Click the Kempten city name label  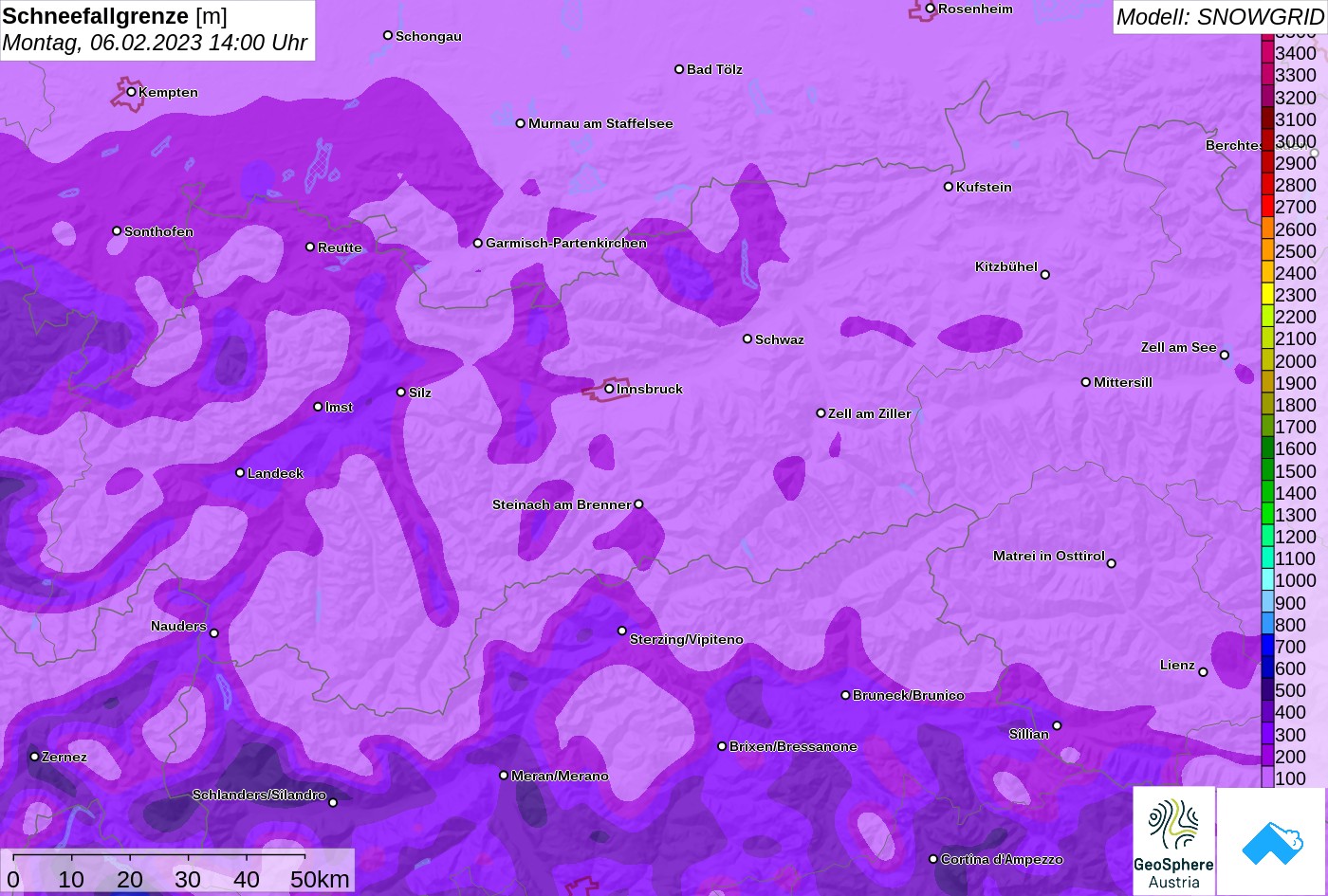pos(168,92)
